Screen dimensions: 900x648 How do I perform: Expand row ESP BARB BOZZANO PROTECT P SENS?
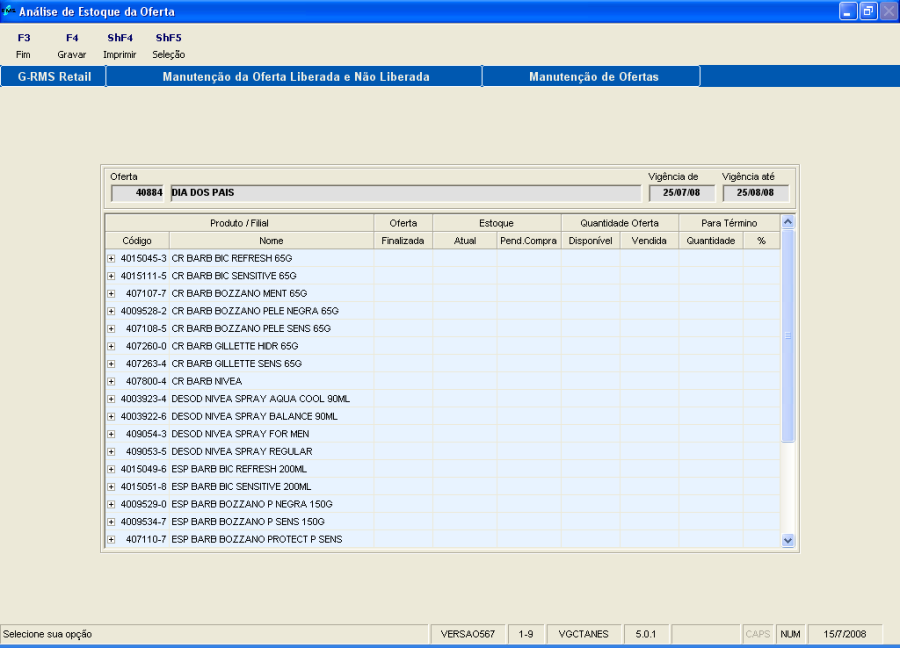pyautogui.click(x=111, y=540)
